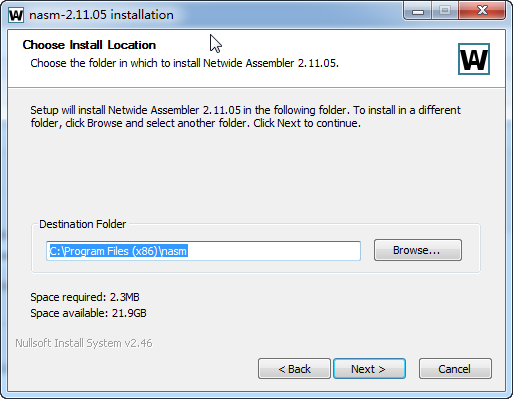Click the "Setup will install Netwide Assembler" paragraph

[x=245, y=116]
